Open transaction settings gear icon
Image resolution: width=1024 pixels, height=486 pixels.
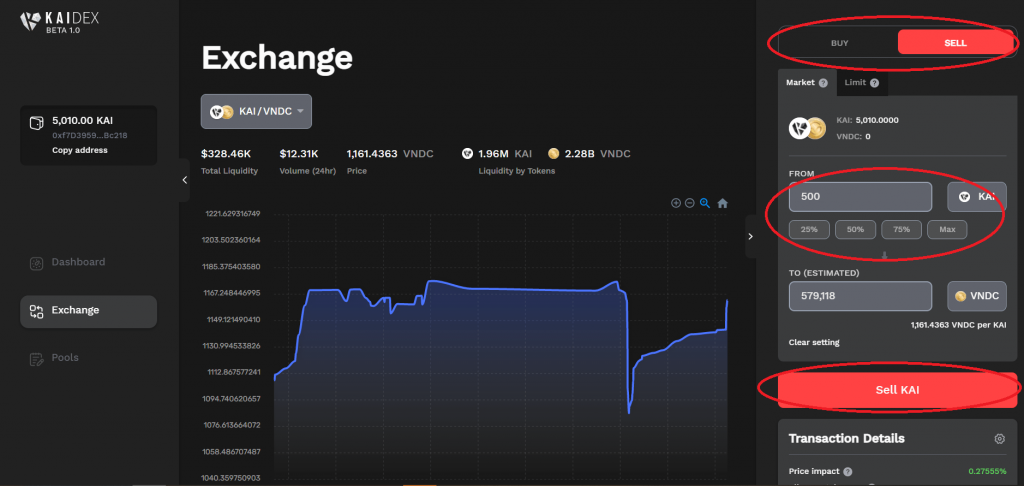point(999,439)
